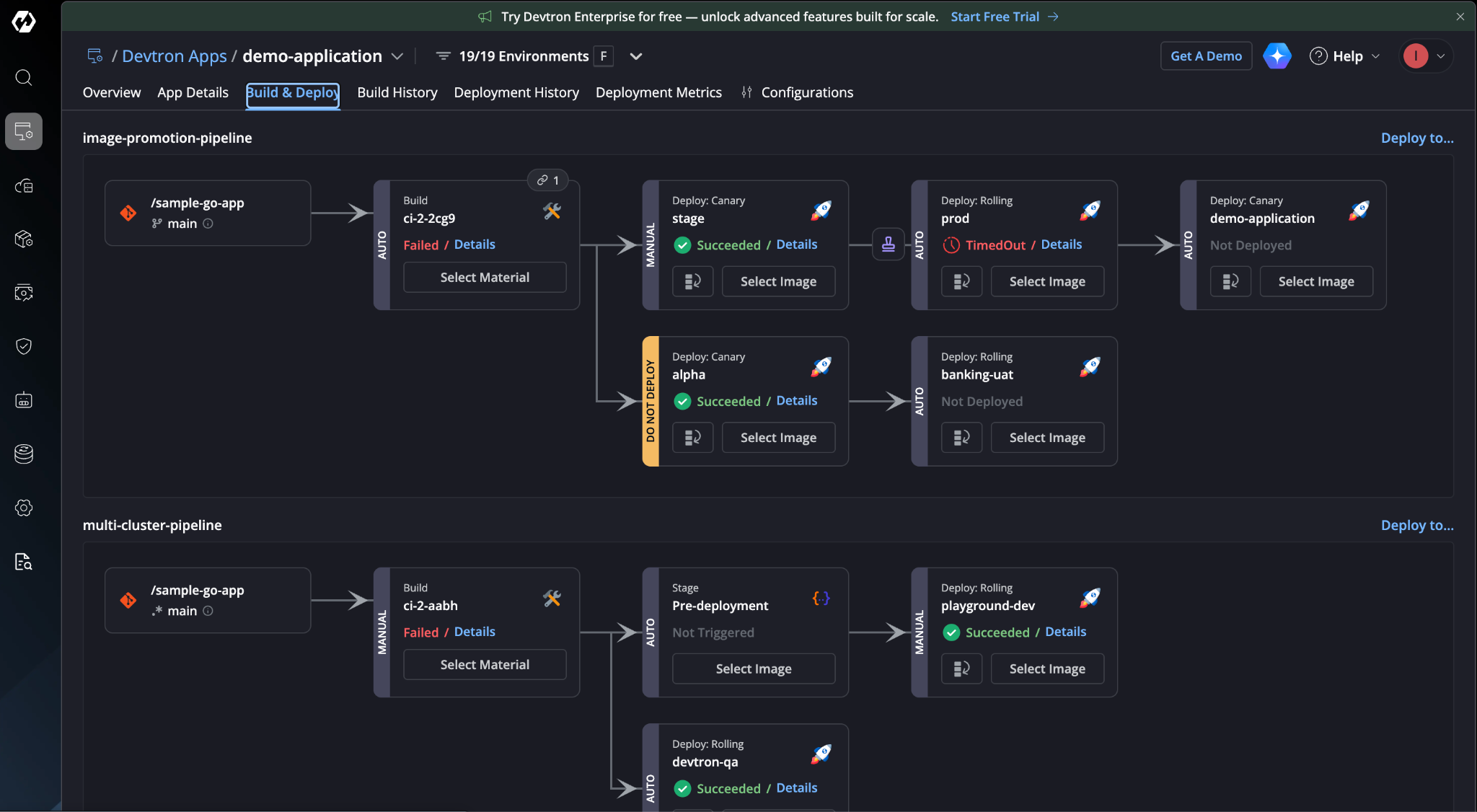Click Select Image on demo-application node
The width and height of the screenshot is (1477, 812).
[1316, 281]
